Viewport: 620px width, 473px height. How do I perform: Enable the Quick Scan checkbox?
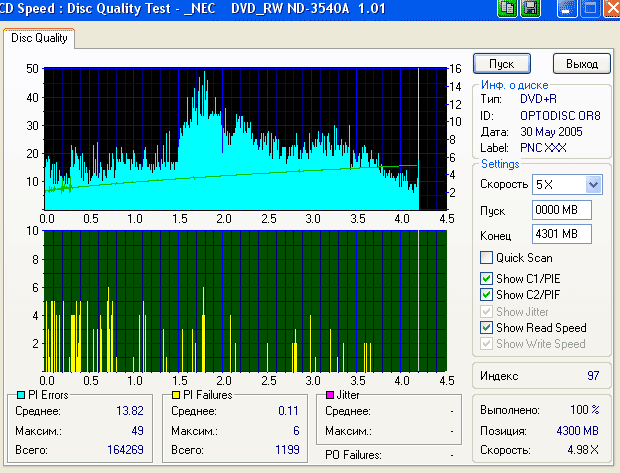(487, 258)
